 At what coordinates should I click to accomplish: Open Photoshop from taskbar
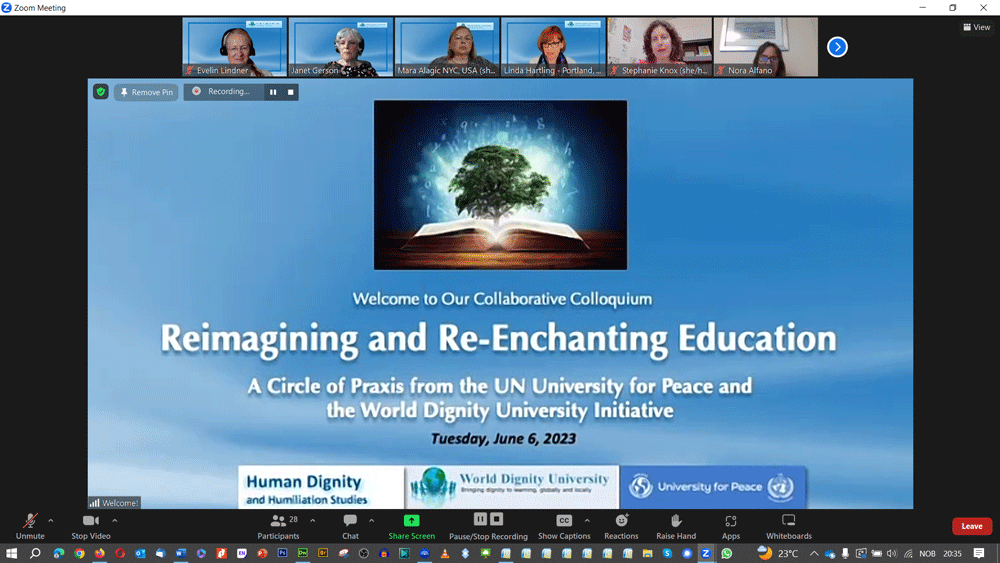[x=283, y=553]
